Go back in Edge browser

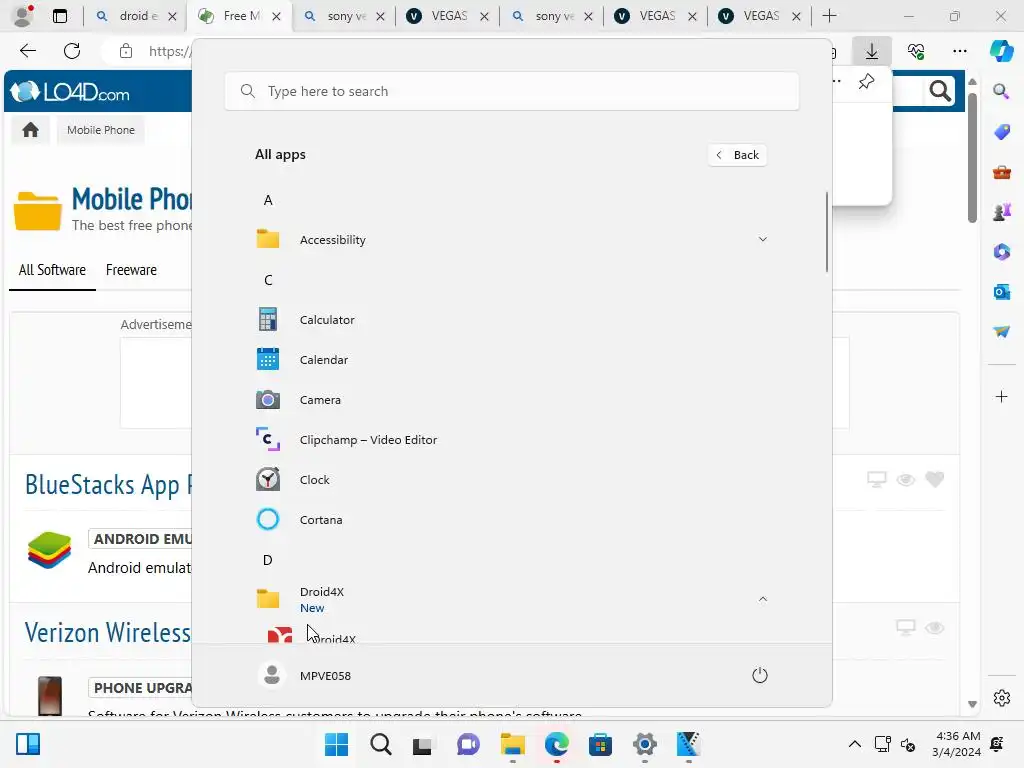point(27,51)
